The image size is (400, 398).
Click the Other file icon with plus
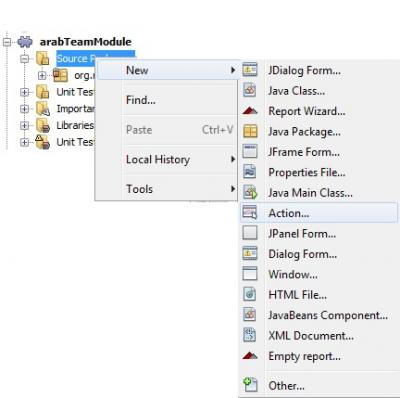click(x=250, y=385)
